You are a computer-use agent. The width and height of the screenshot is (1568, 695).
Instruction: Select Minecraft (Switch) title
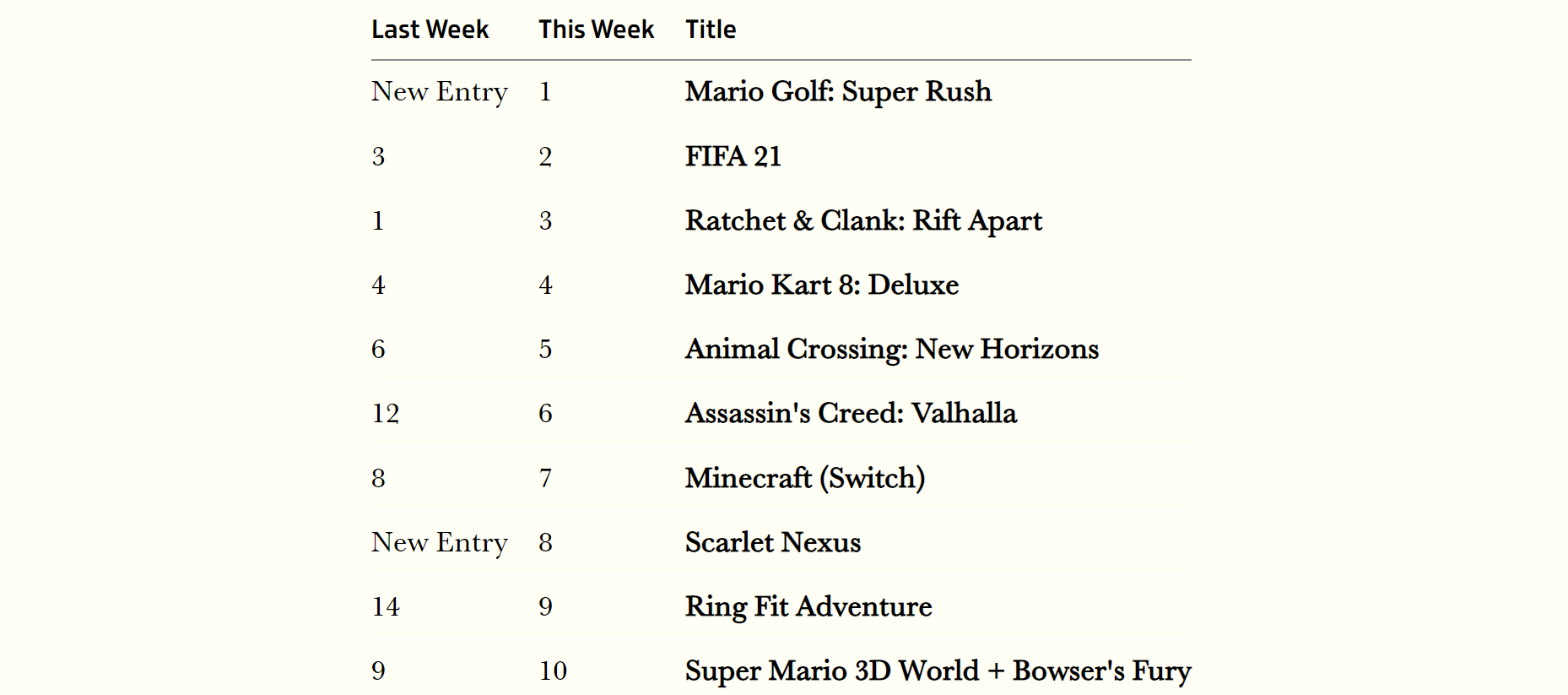coord(805,478)
